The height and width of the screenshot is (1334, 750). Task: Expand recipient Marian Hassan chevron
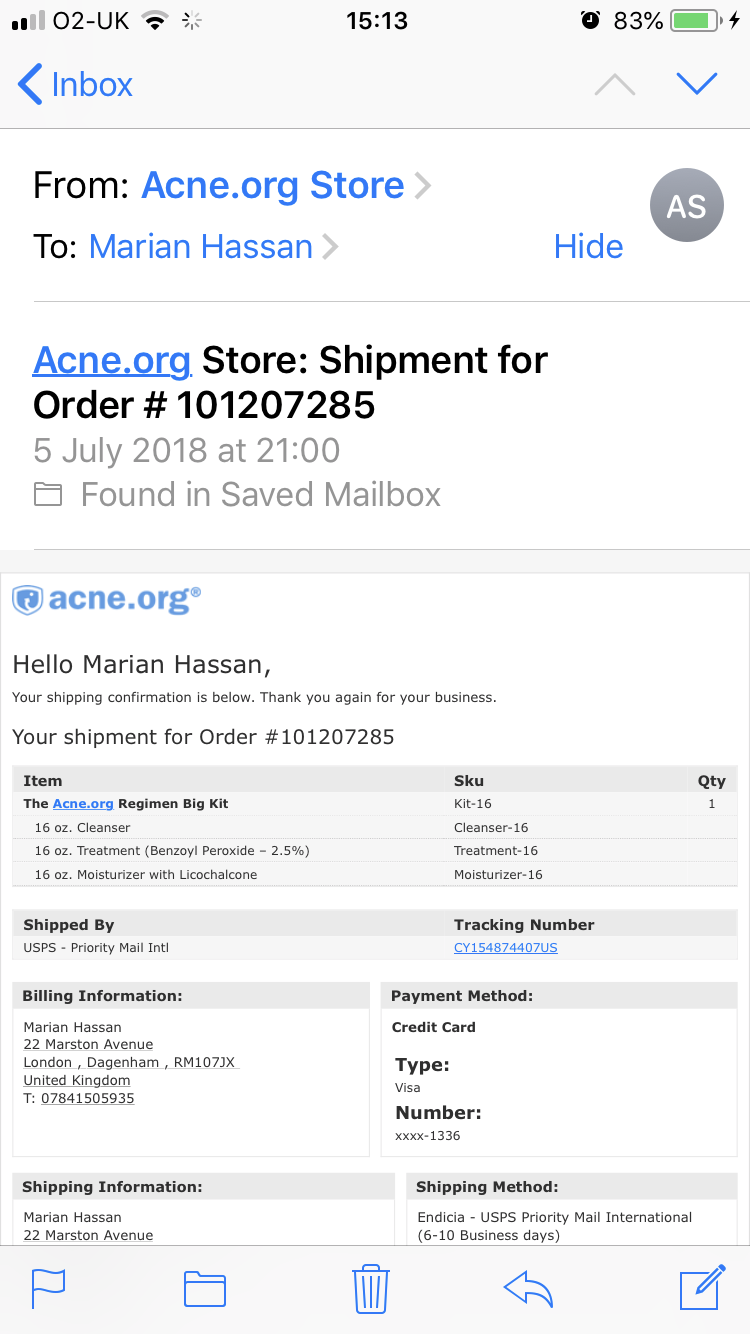click(329, 247)
